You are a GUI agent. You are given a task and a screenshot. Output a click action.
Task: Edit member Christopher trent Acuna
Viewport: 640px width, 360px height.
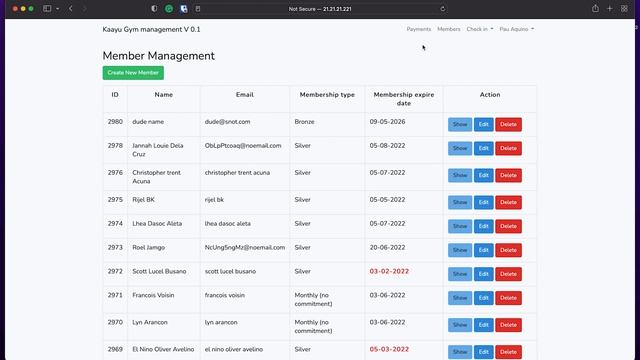pos(484,175)
